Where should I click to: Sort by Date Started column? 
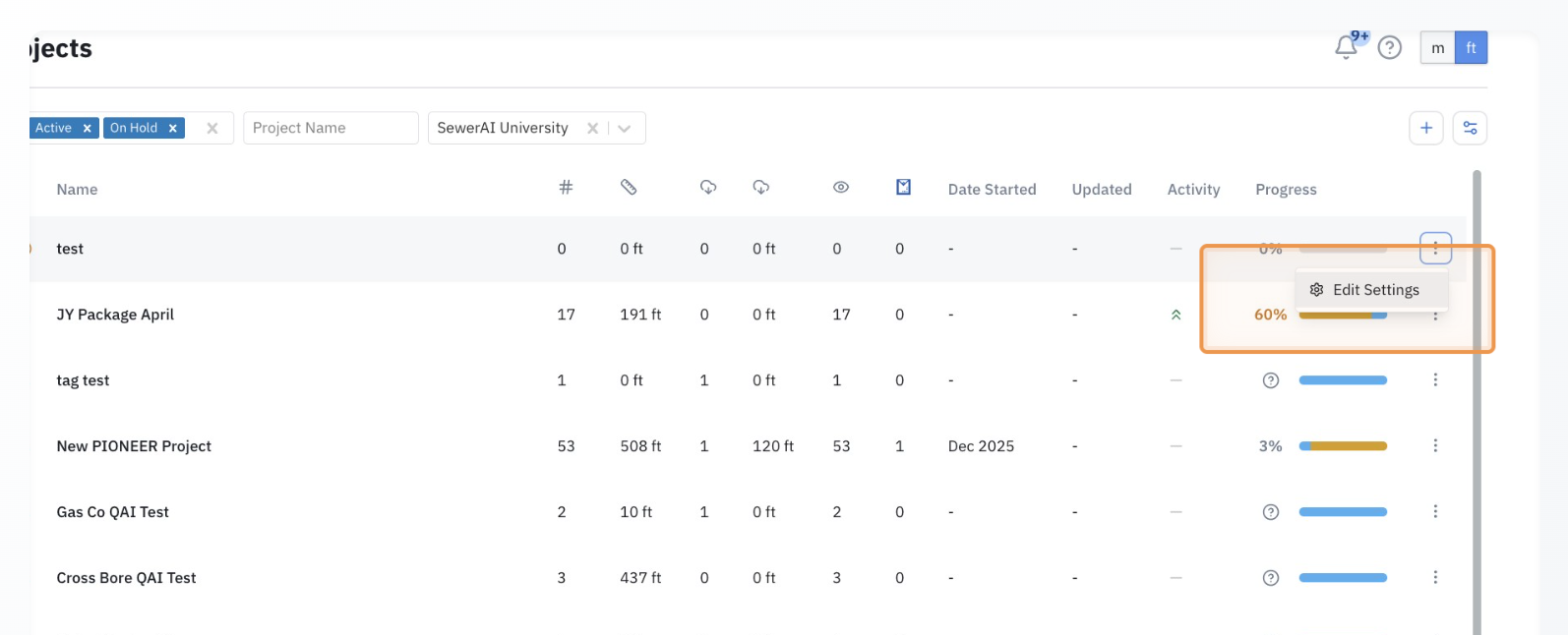tap(992, 190)
